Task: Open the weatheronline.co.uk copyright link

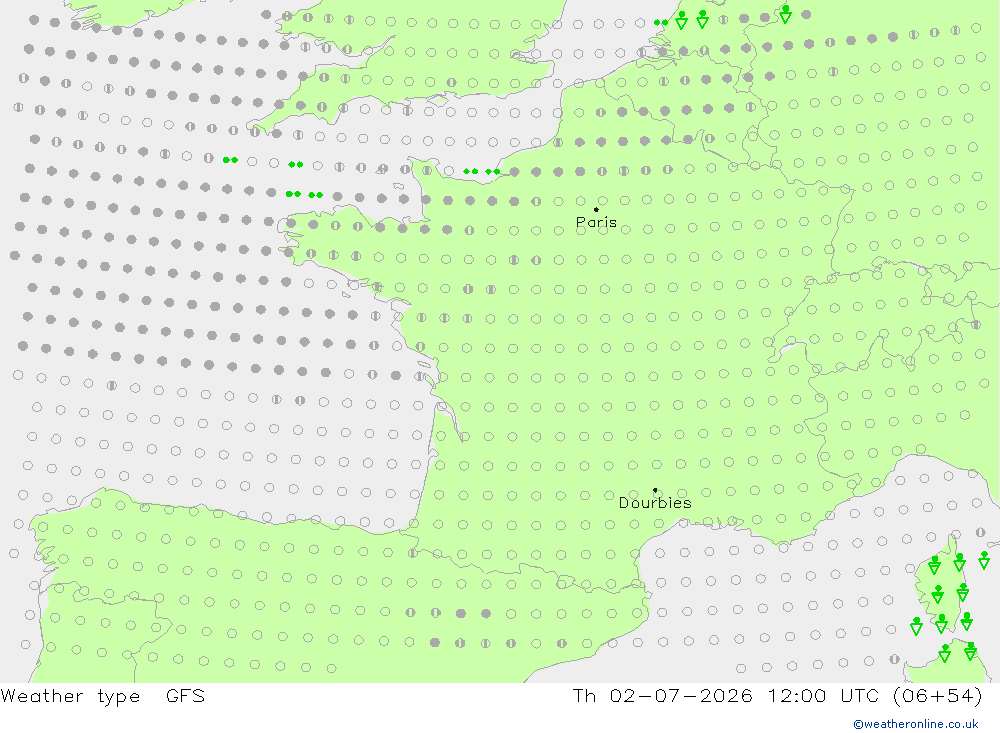Action: tap(916, 724)
